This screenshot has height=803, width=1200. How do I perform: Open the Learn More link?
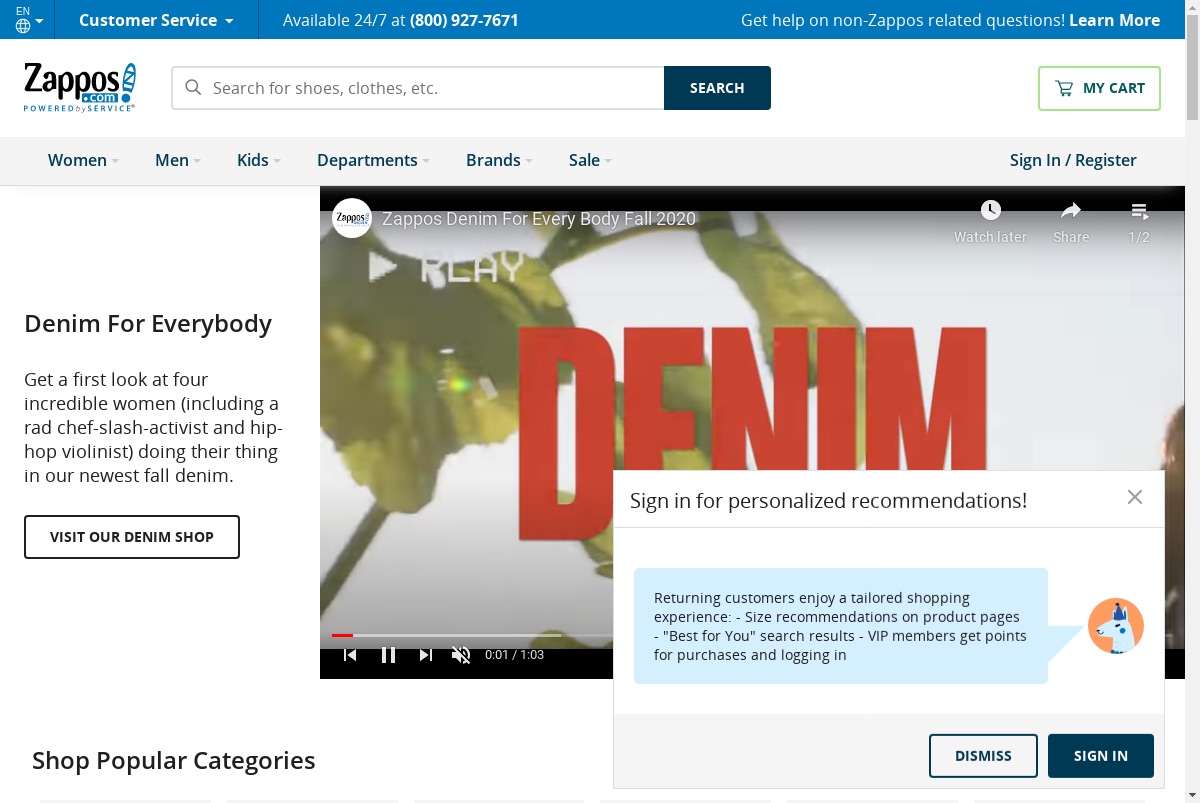[1114, 20]
